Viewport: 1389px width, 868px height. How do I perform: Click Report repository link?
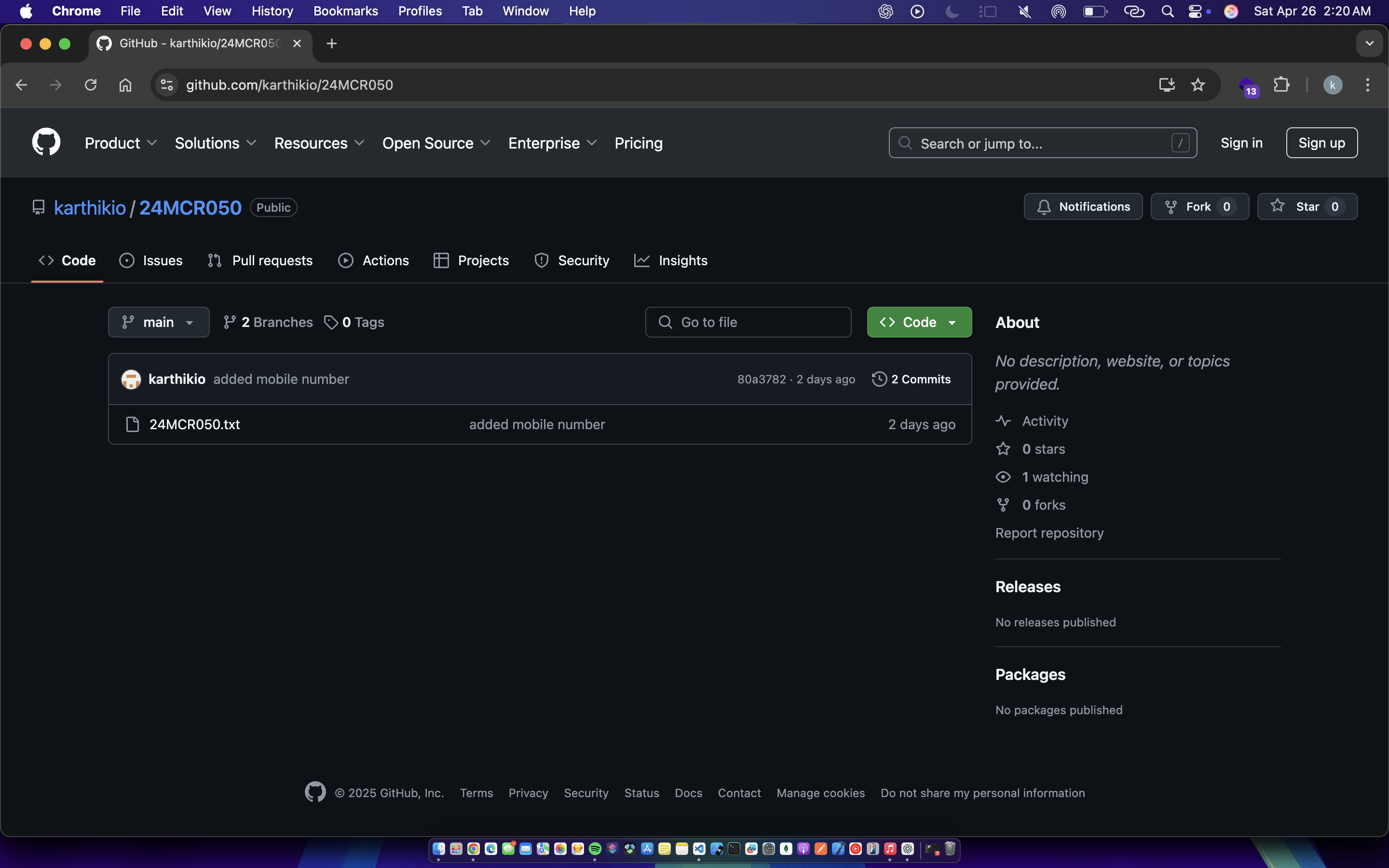1049,533
